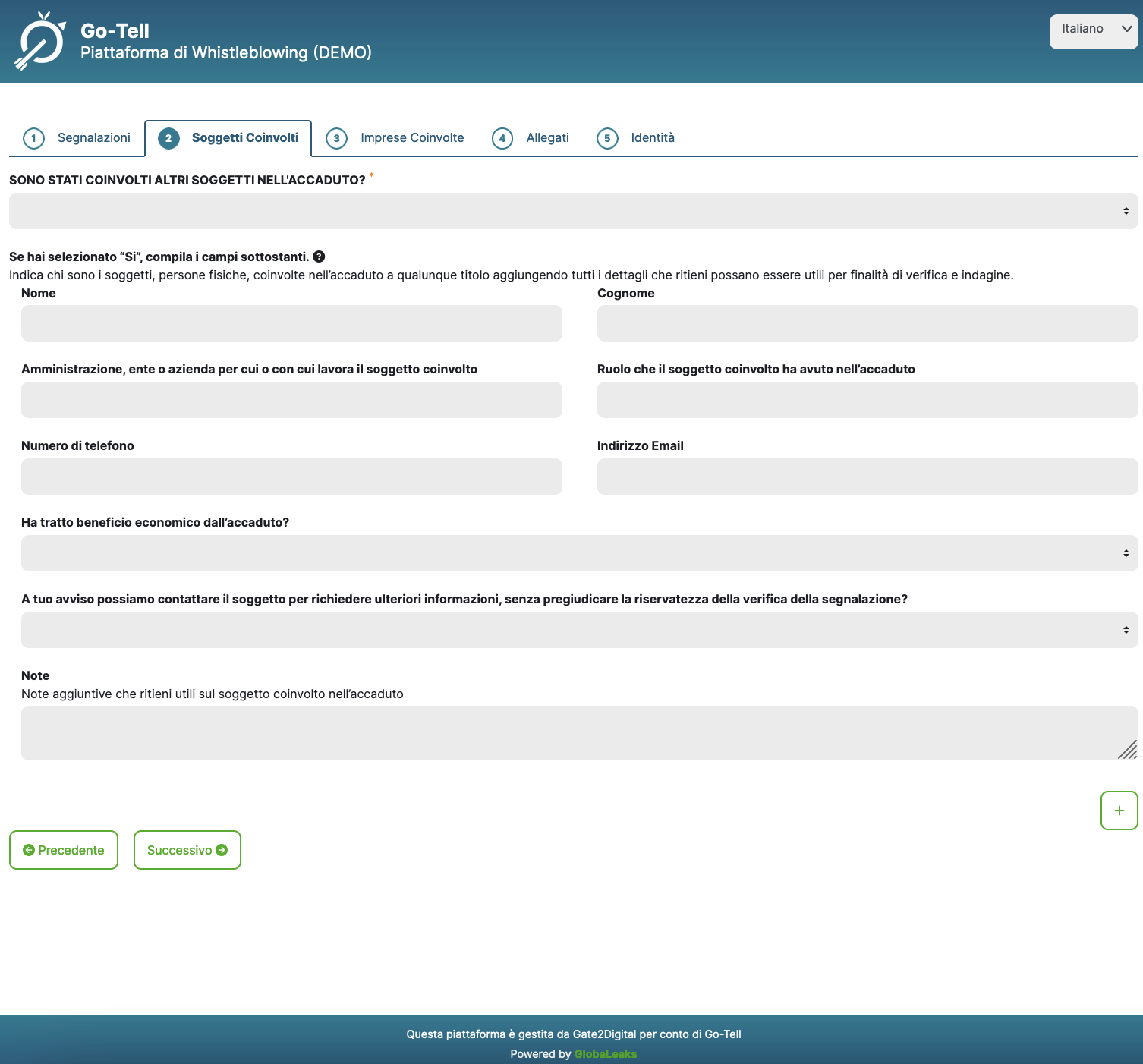Switch to the Allegati tab

pyautogui.click(x=547, y=138)
